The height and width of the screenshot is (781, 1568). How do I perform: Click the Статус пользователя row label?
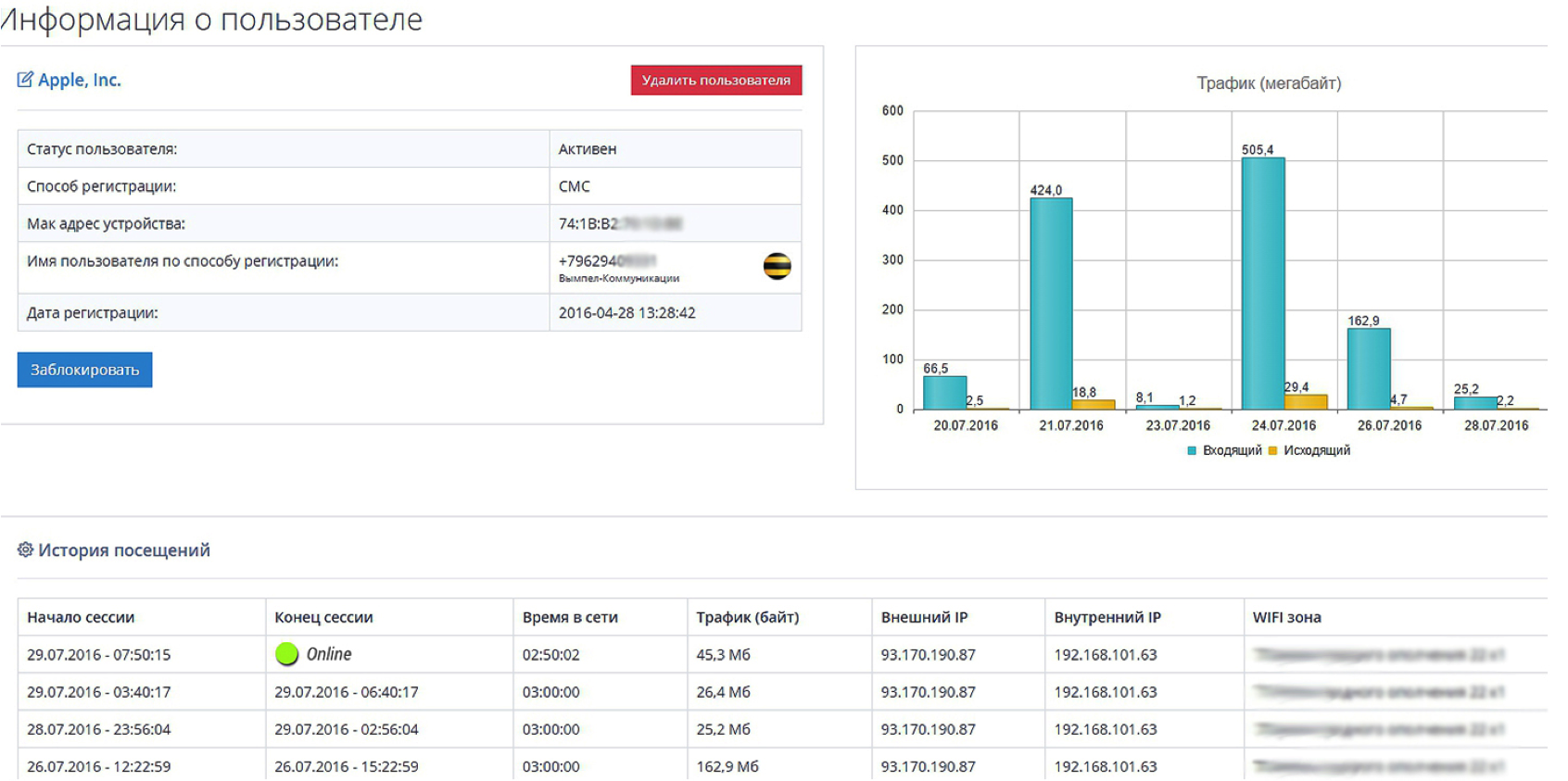tap(102, 149)
